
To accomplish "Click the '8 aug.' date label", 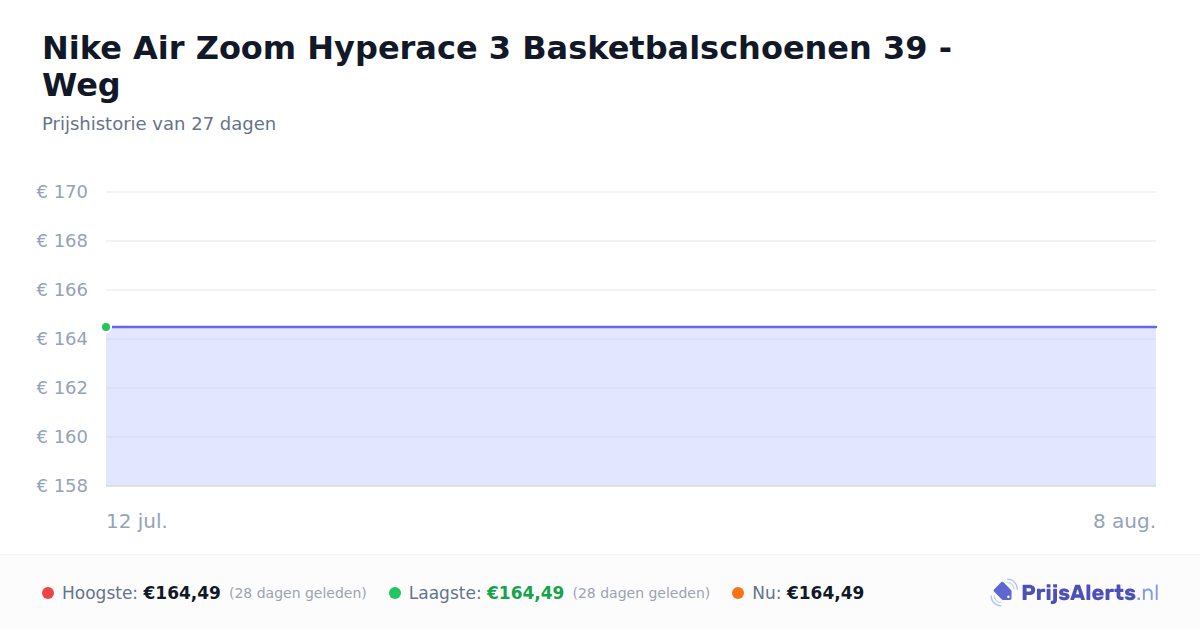I will pyautogui.click(x=1124, y=522).
